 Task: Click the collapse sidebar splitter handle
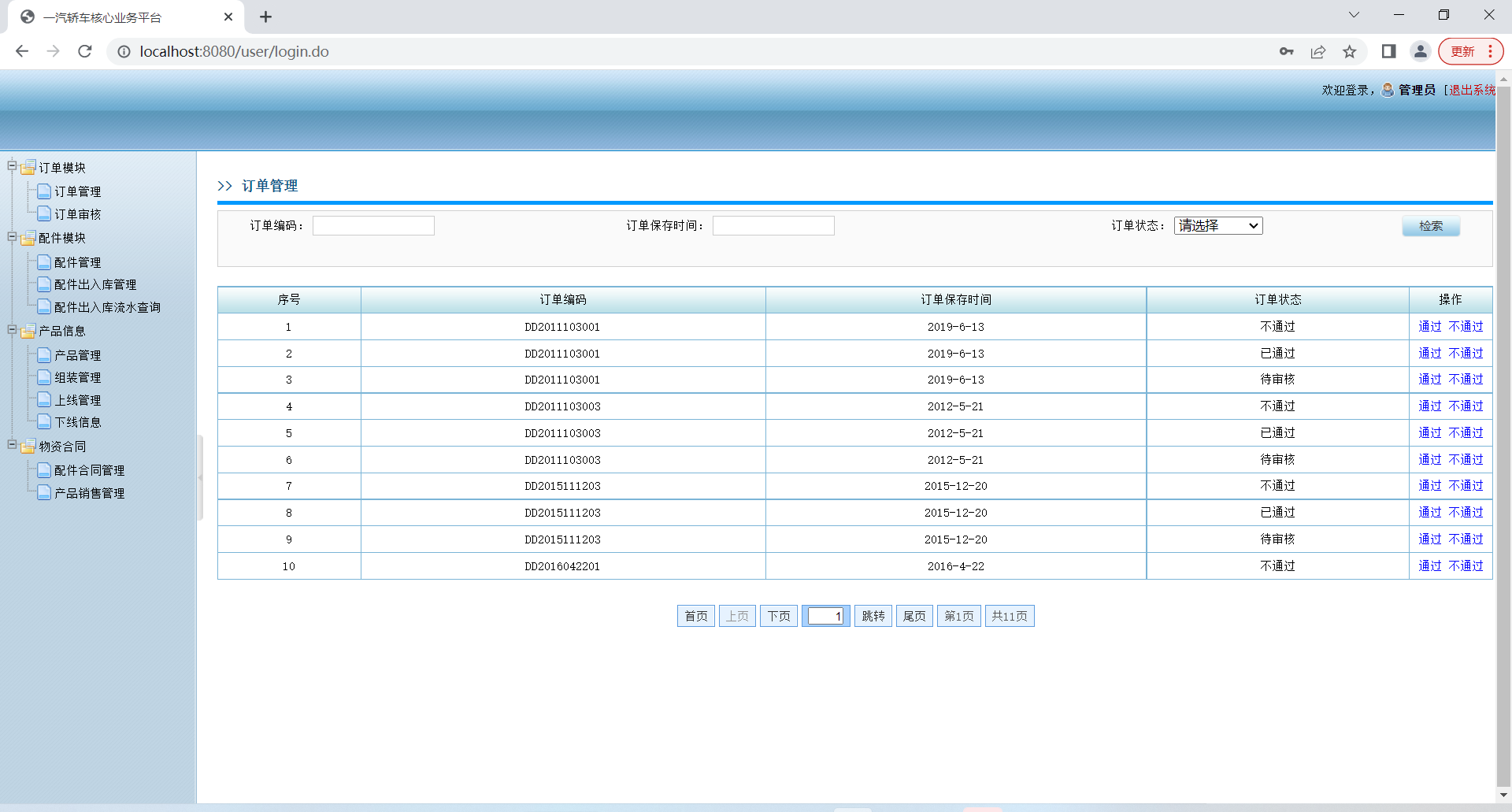tap(200, 477)
